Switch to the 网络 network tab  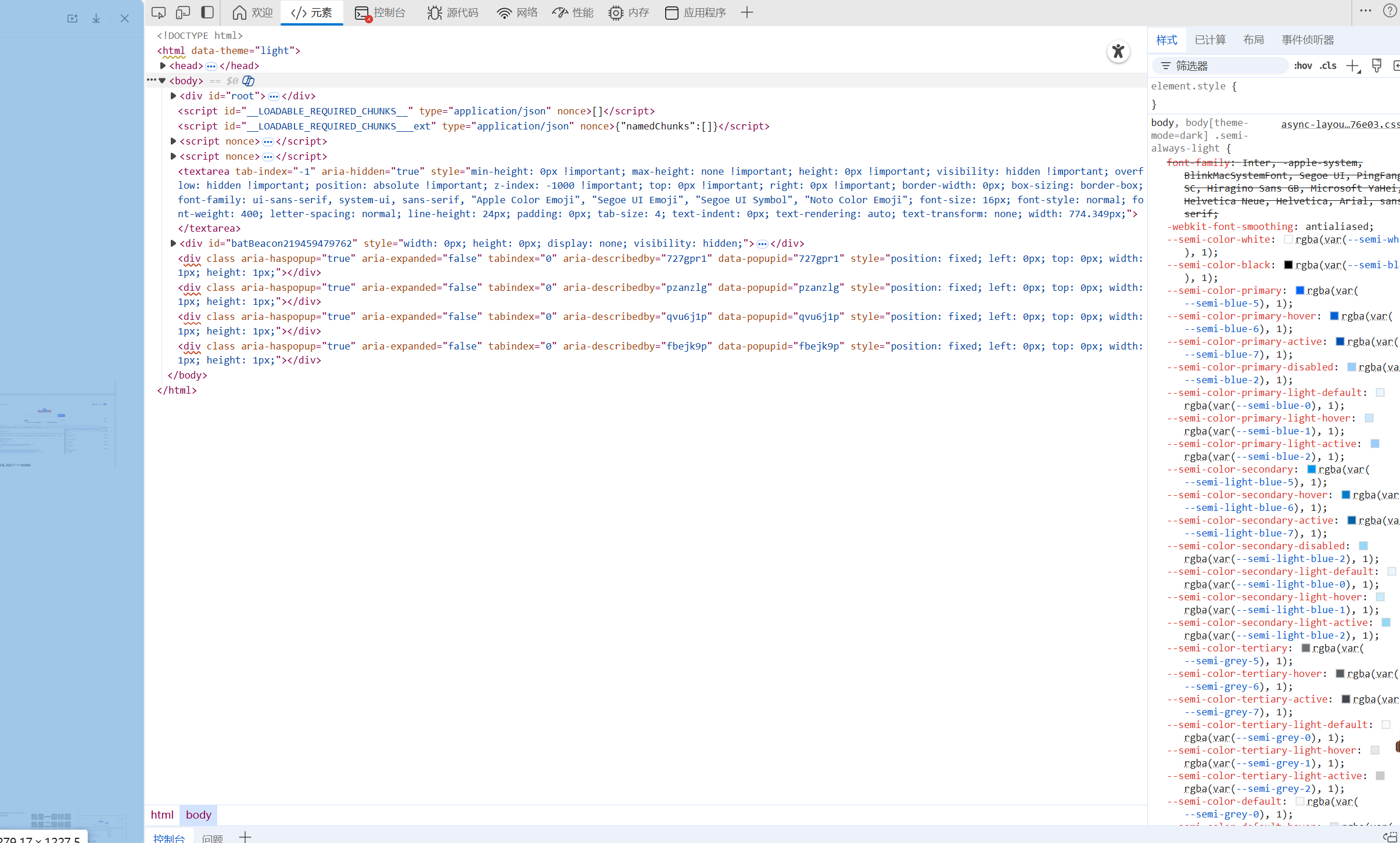517,12
